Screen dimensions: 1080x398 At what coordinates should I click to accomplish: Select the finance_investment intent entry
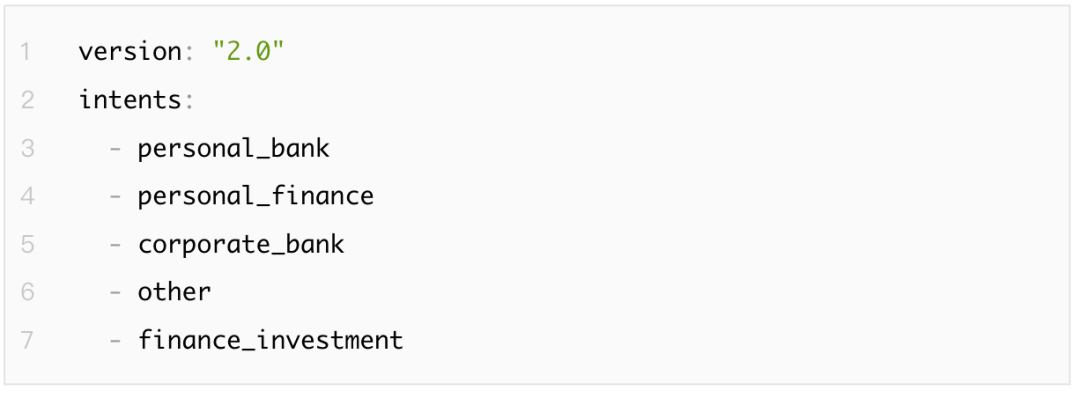(271, 341)
